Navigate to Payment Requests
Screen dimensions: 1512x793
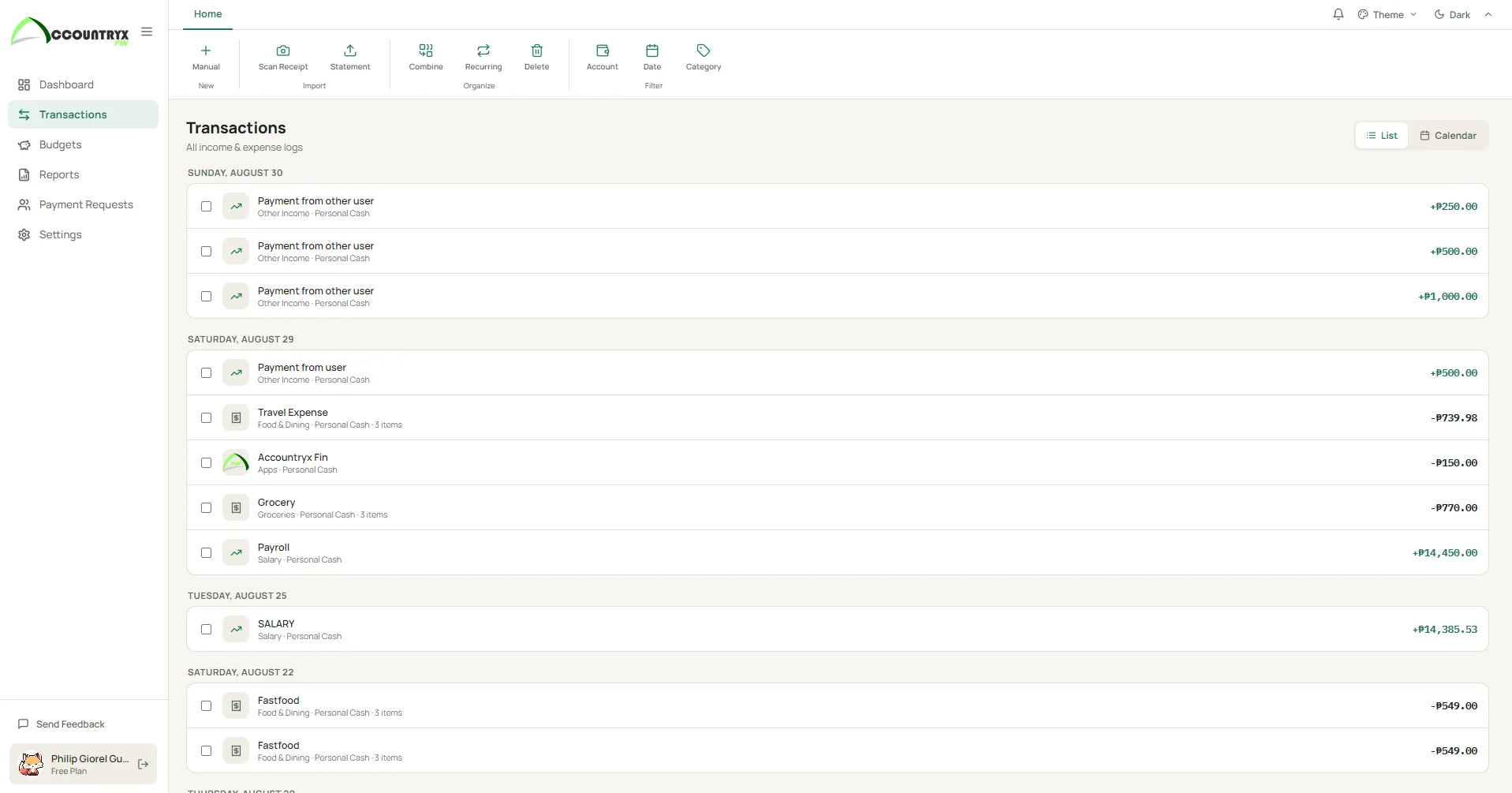click(83, 204)
